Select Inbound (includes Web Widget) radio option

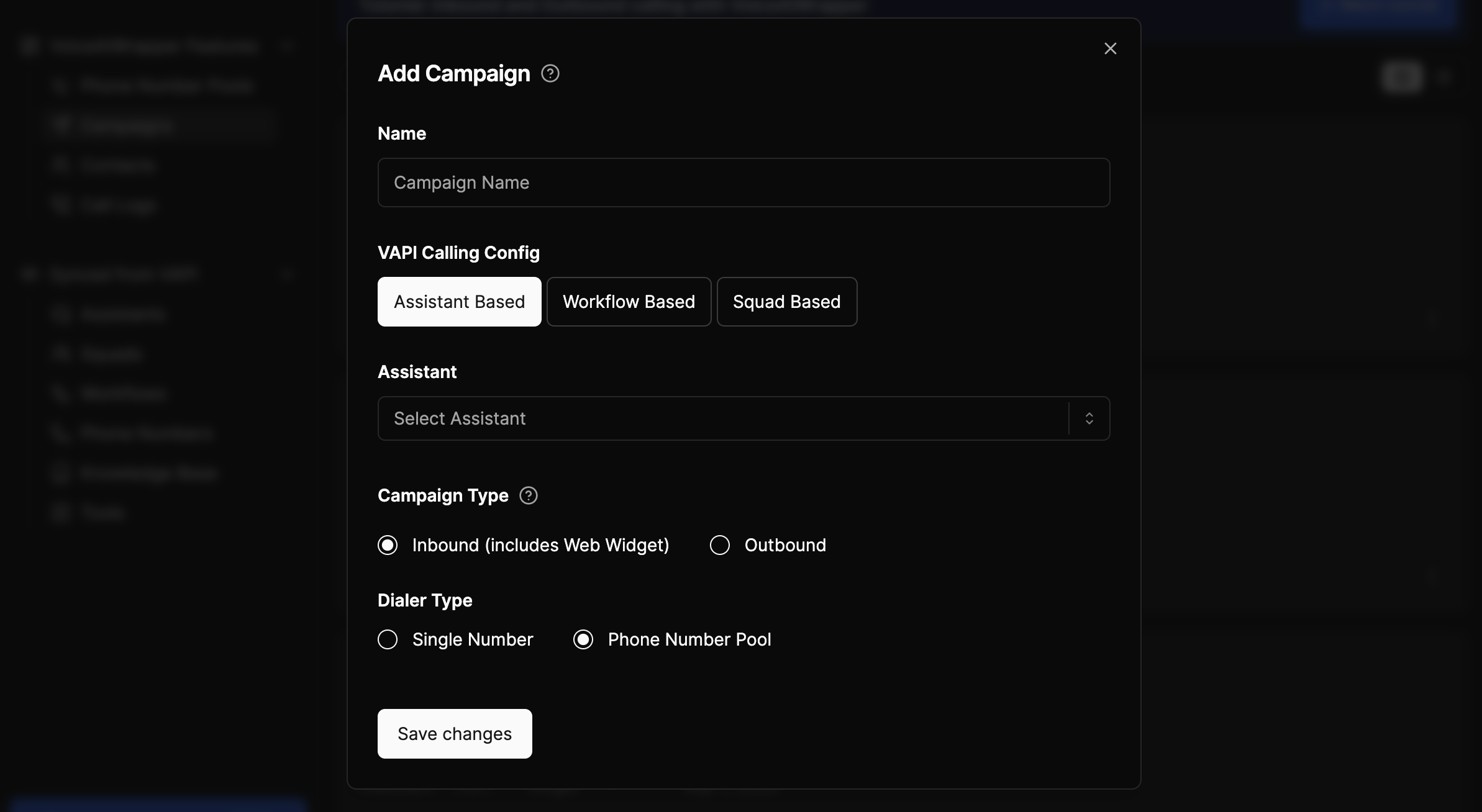coord(388,545)
